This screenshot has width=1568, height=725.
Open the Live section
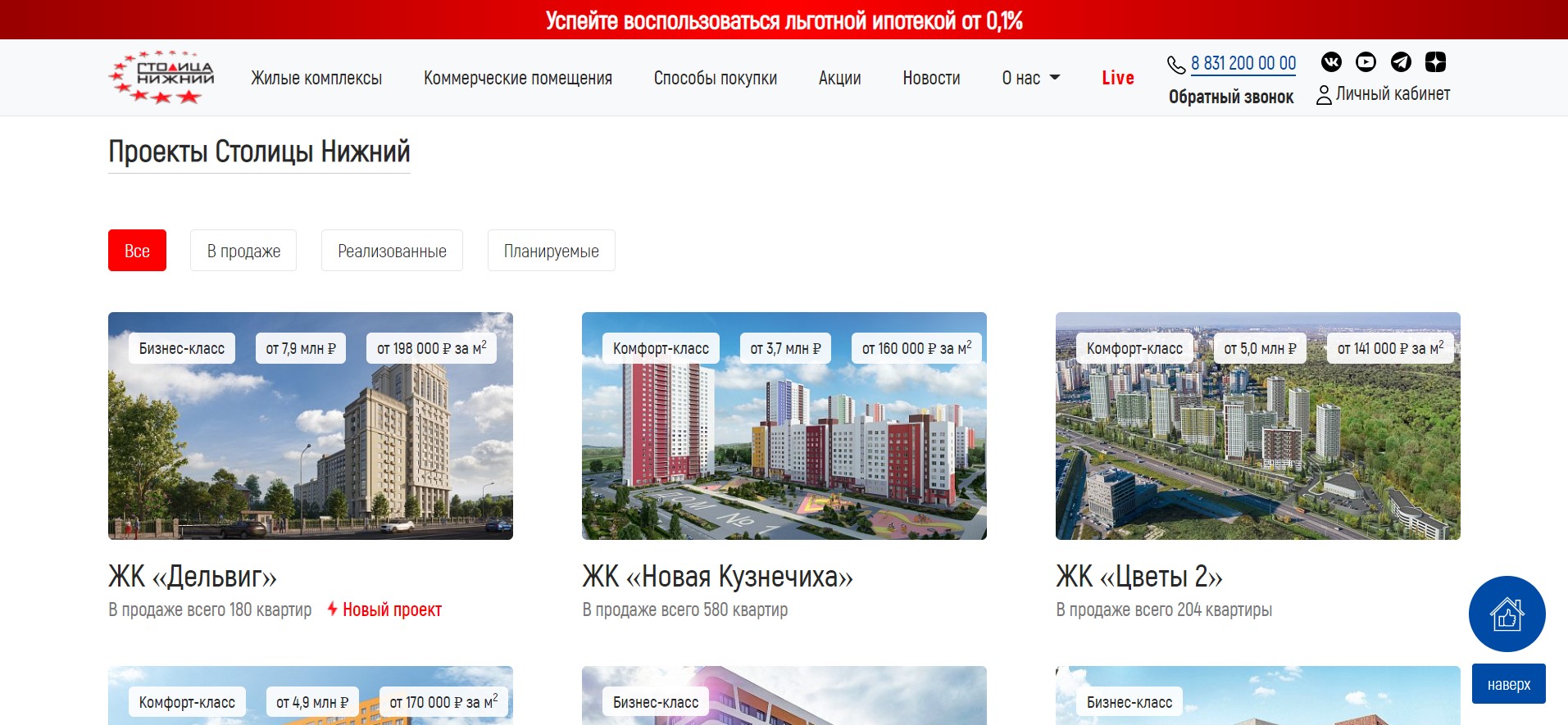tap(1118, 78)
